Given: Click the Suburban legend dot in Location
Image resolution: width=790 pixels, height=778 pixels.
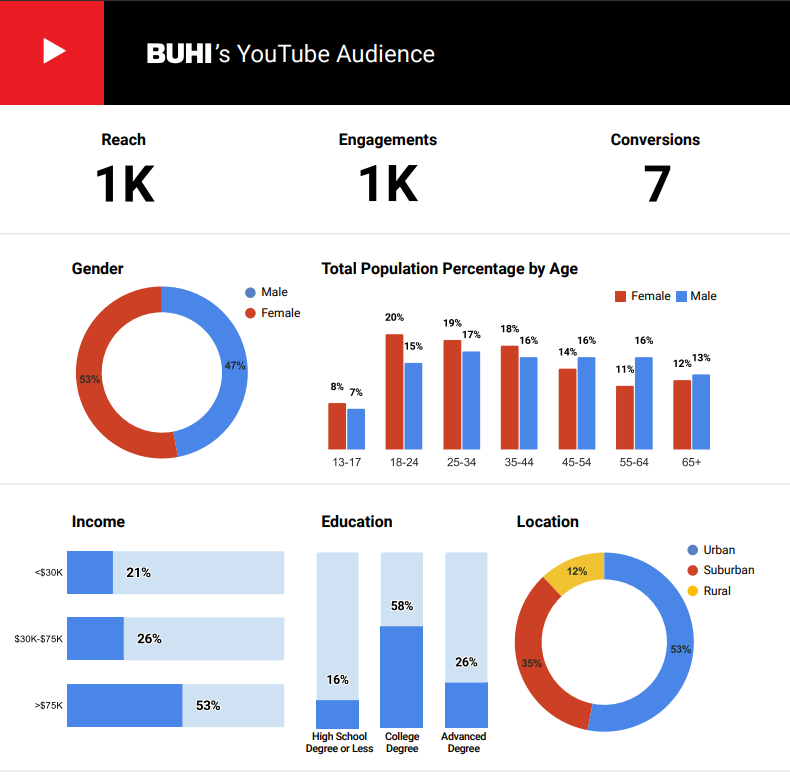Looking at the screenshot, I should (x=693, y=570).
